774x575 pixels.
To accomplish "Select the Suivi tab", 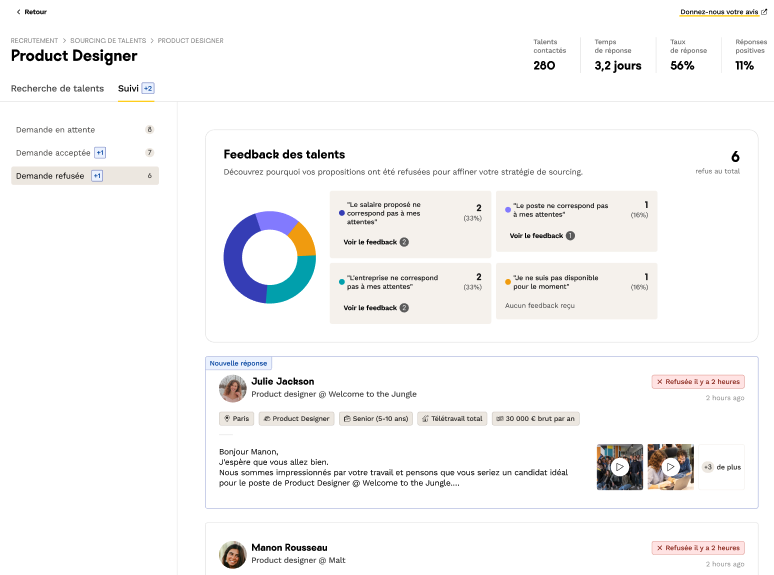I will click(128, 88).
